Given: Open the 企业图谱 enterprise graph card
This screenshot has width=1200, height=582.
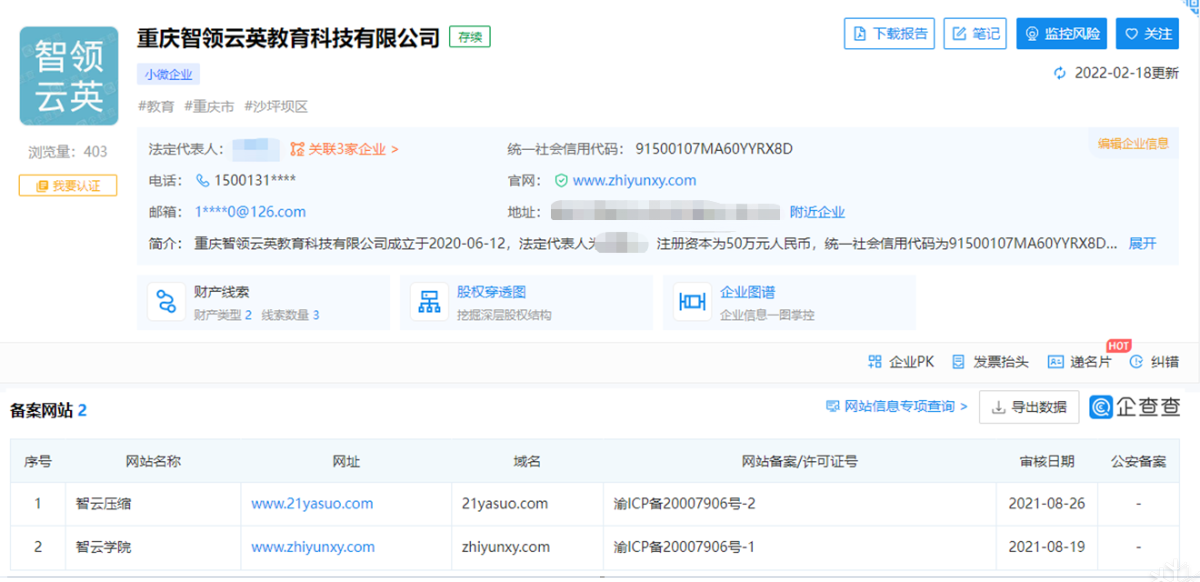Looking at the screenshot, I should [788, 302].
